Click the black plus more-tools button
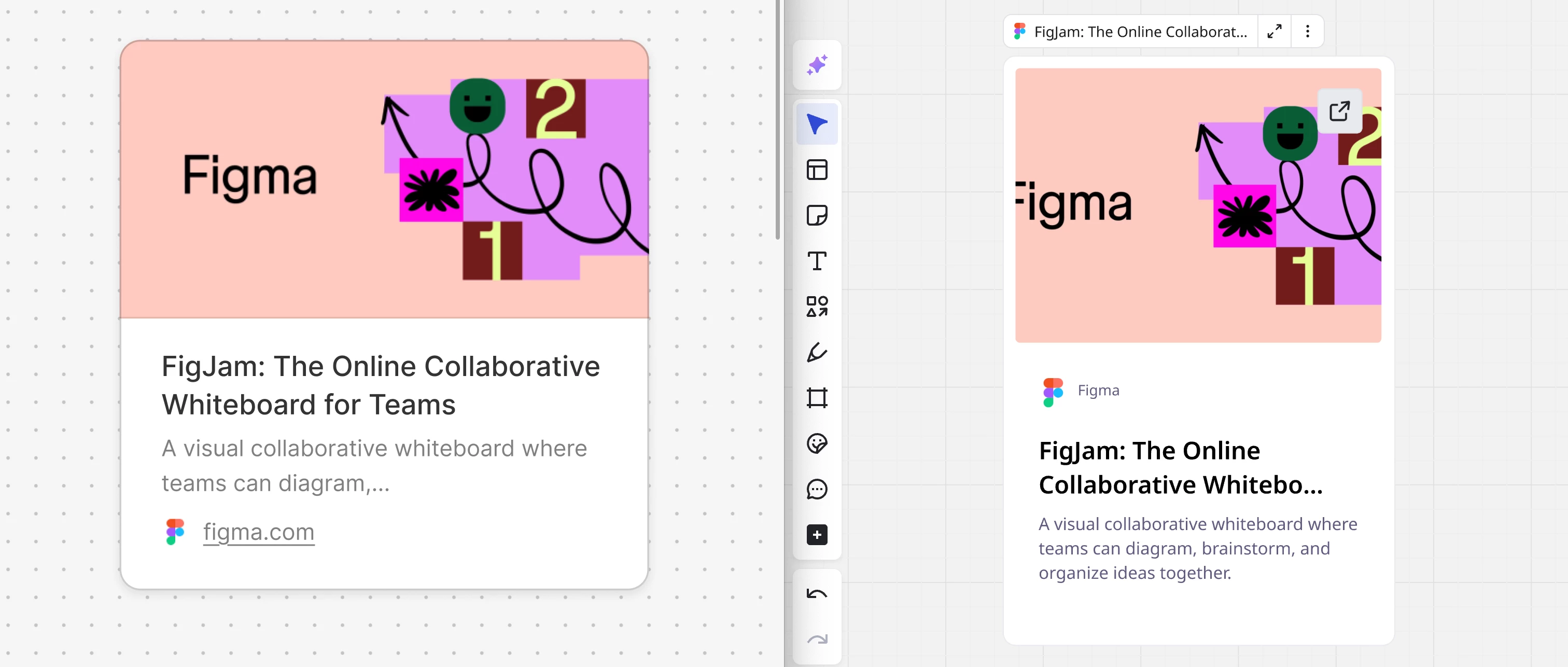 click(x=817, y=535)
